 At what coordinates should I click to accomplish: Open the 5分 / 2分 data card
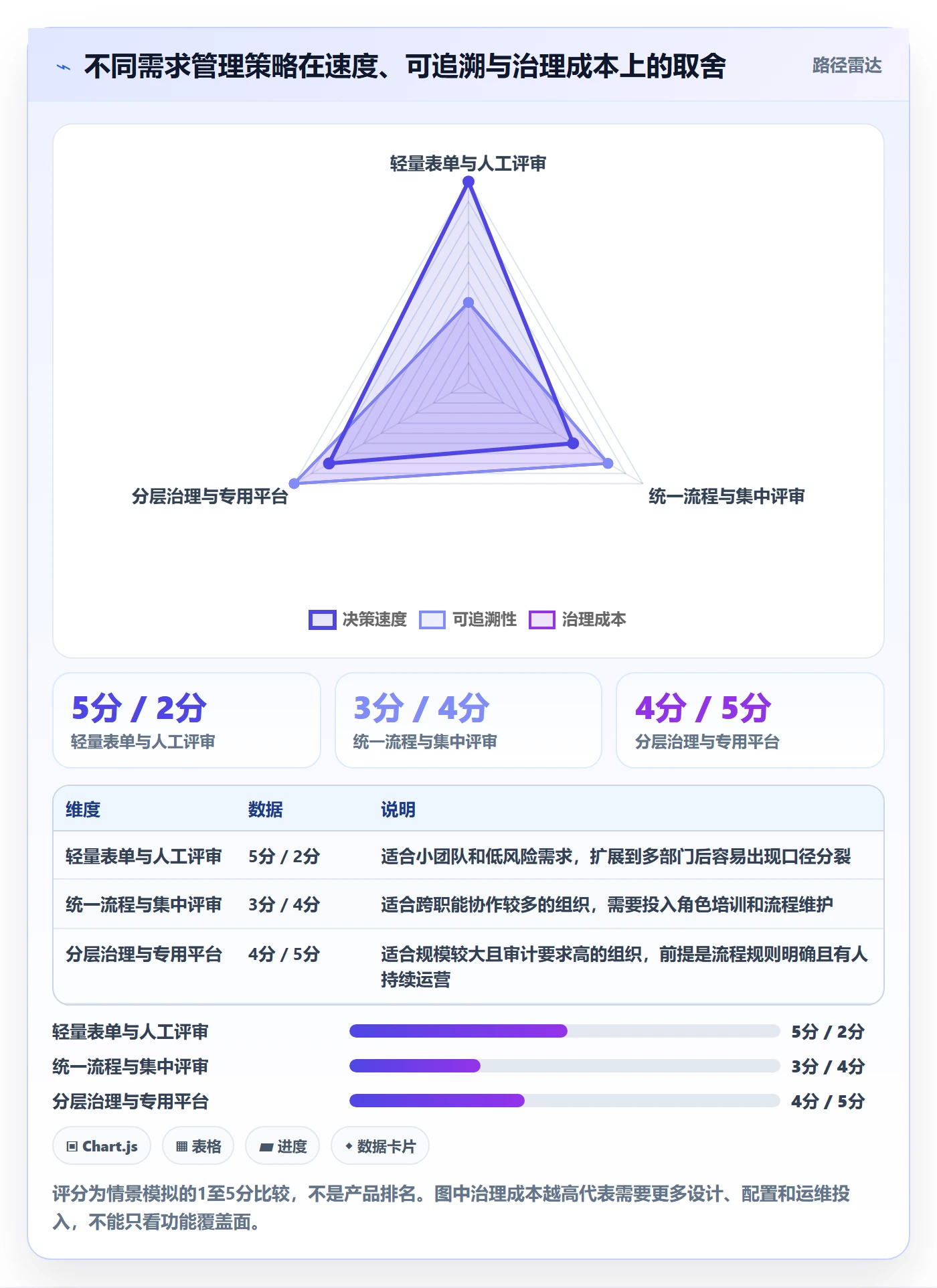(187, 720)
